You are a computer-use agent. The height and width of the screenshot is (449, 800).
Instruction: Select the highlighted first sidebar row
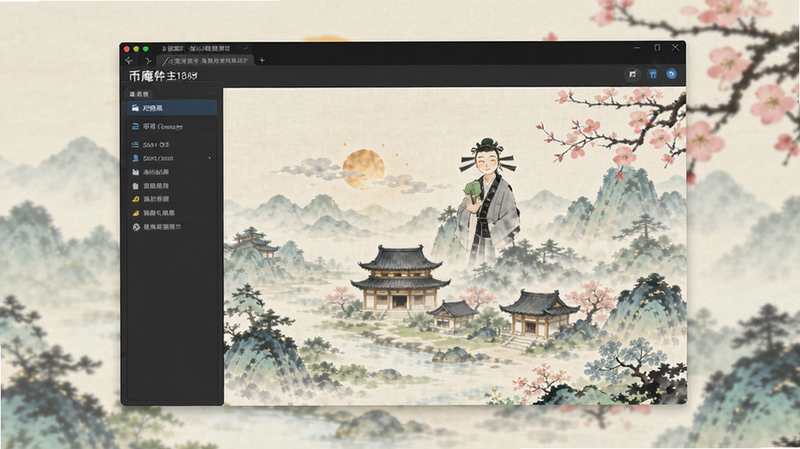point(171,108)
